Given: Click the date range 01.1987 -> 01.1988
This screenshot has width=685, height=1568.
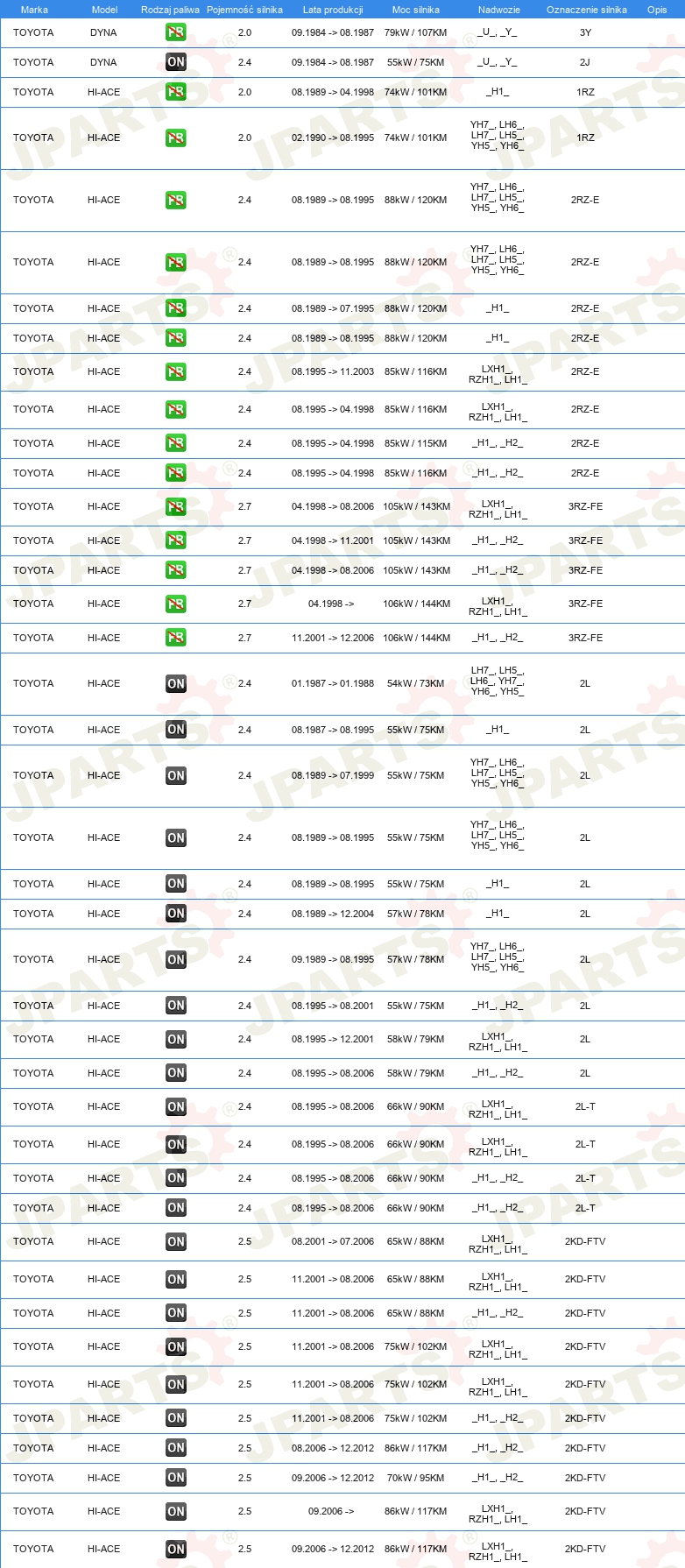Looking at the screenshot, I should tap(333, 683).
